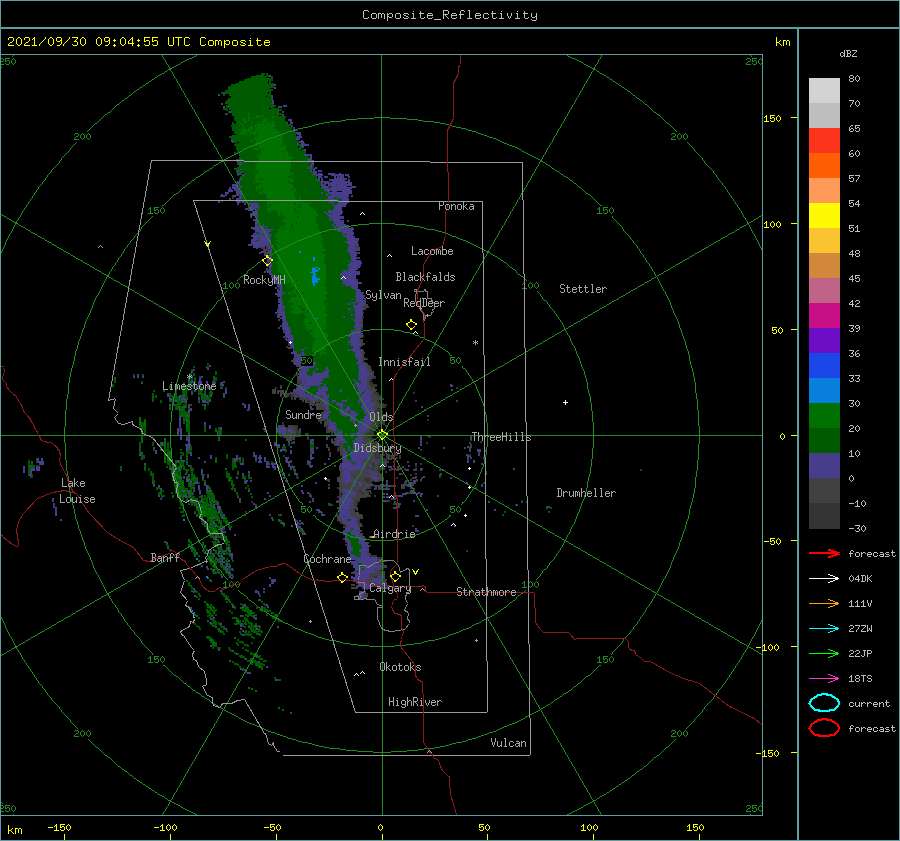Click white asterisk marker above Limestone
This screenshot has width=900, height=841.
click(x=189, y=377)
